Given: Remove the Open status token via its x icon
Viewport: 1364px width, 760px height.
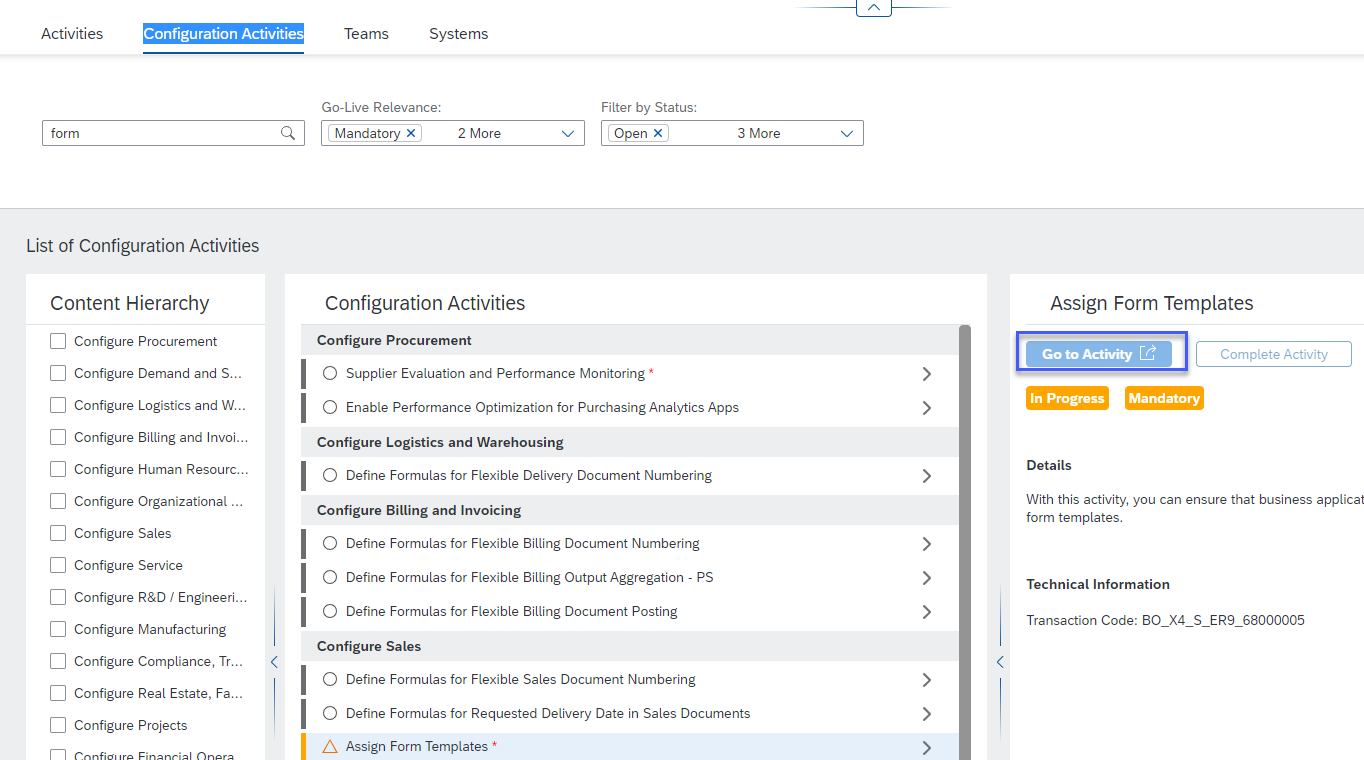Looking at the screenshot, I should point(657,132).
